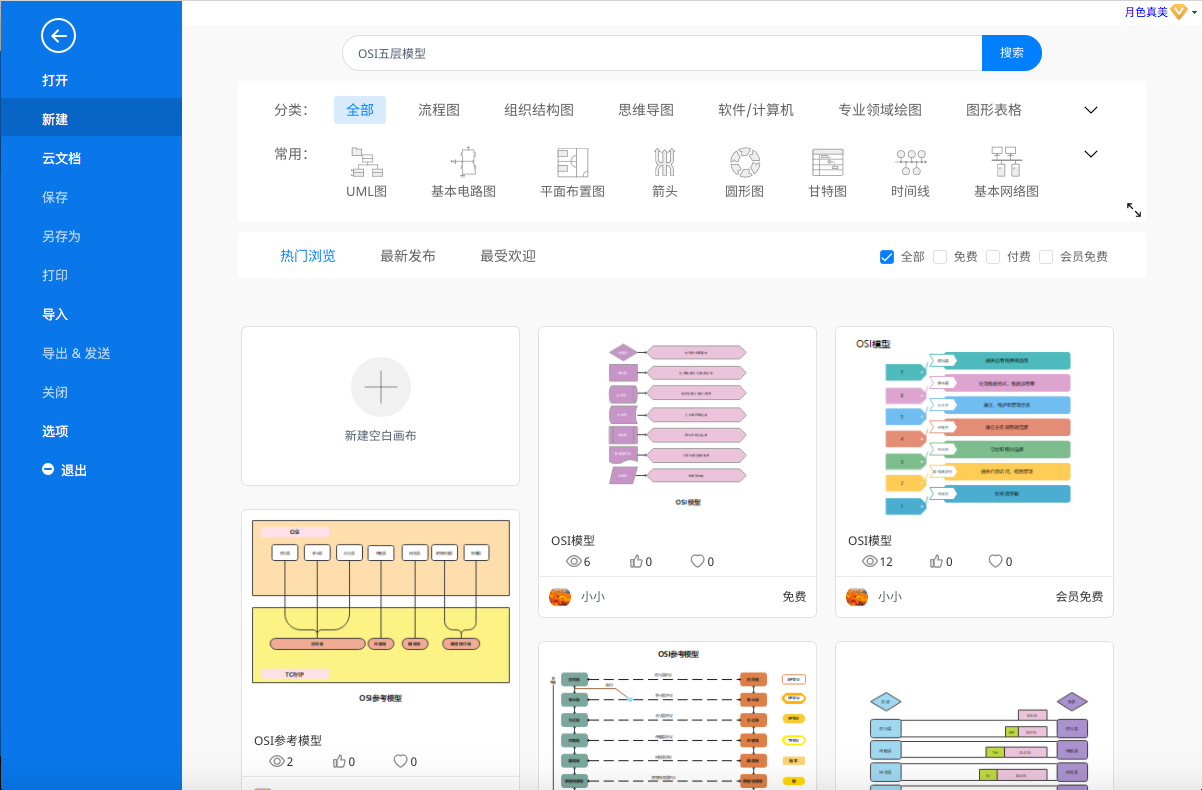Screen dimensions: 1202x790
Task: Click the search input field
Action: click(662, 53)
